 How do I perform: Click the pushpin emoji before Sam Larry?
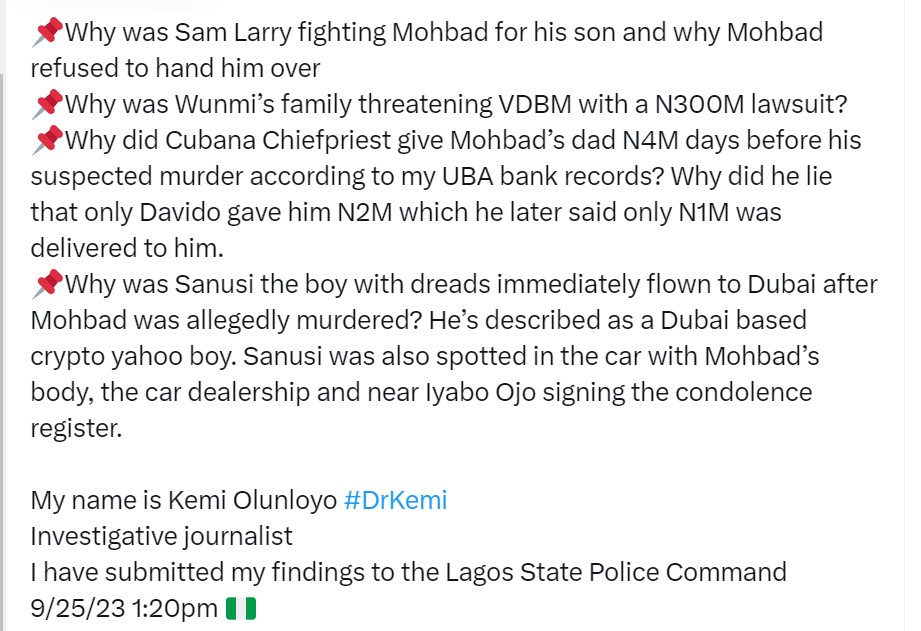47,31
